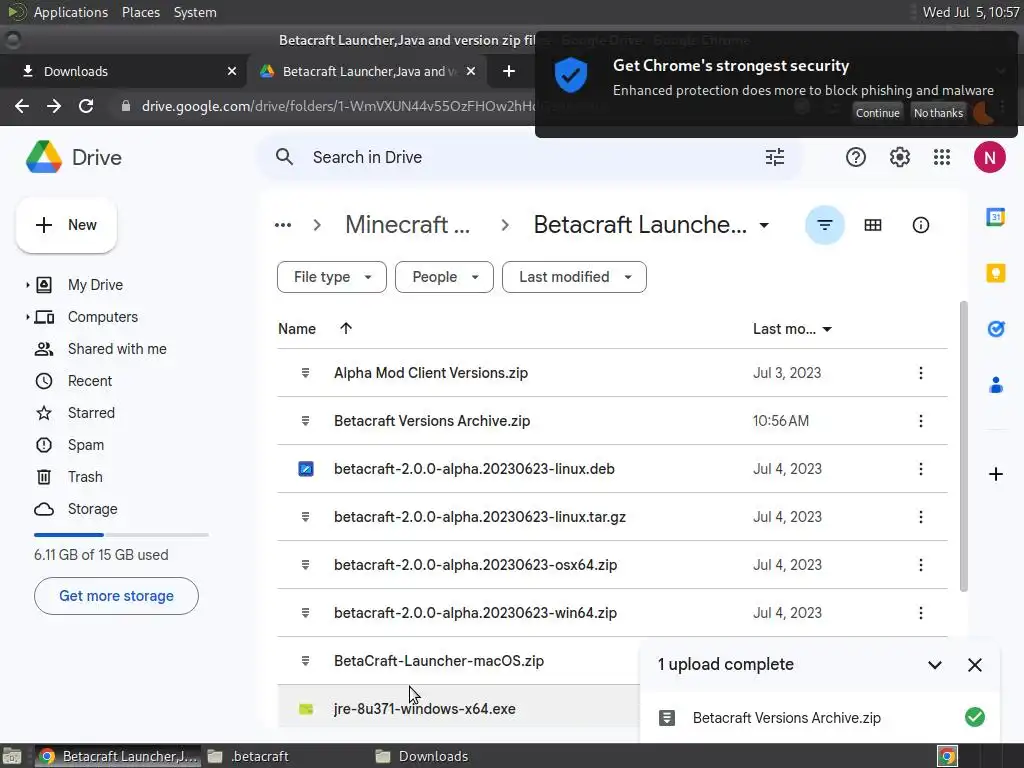Open Storage section
The height and width of the screenshot is (768, 1024).
coord(92,509)
